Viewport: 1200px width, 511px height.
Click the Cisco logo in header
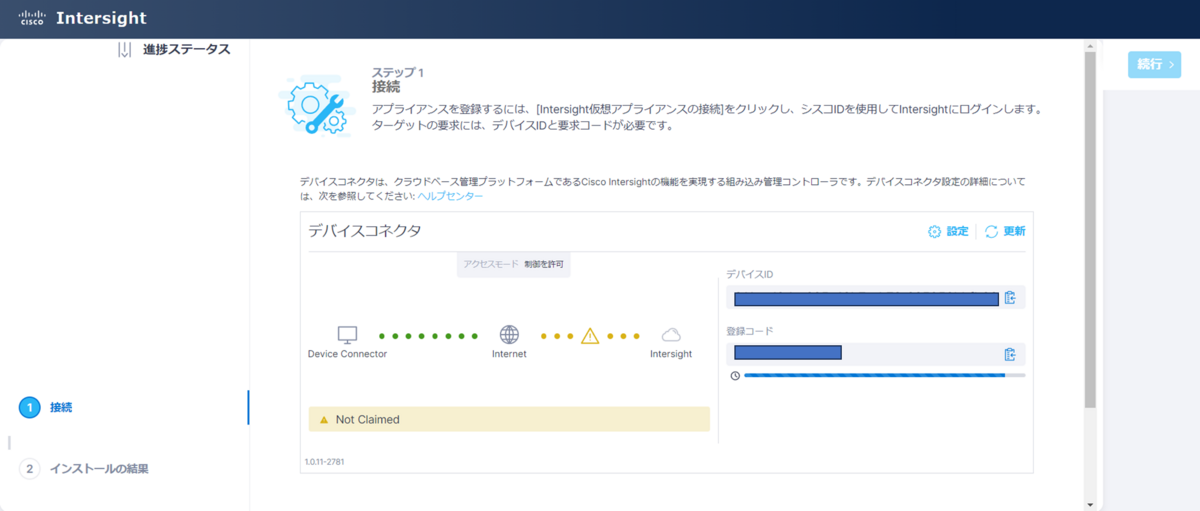pyautogui.click(x=31, y=18)
